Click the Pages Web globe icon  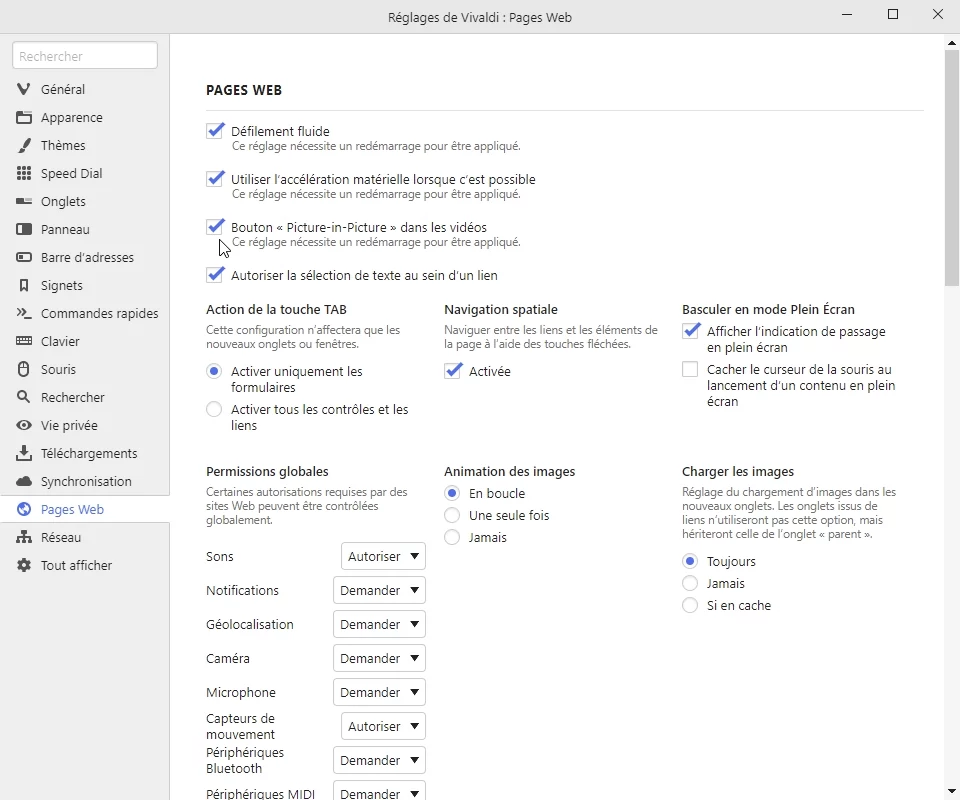[x=23, y=509]
